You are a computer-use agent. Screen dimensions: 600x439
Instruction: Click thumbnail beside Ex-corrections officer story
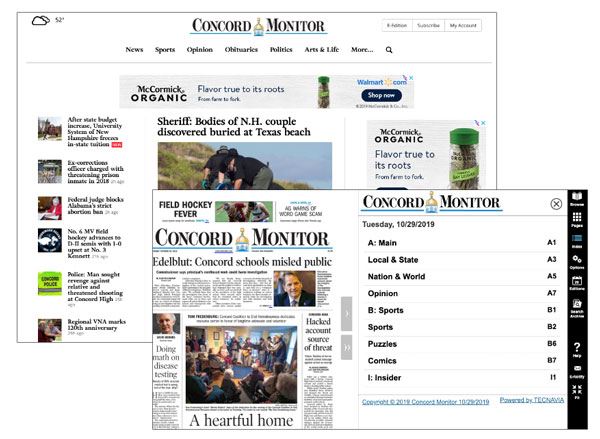coord(50,171)
